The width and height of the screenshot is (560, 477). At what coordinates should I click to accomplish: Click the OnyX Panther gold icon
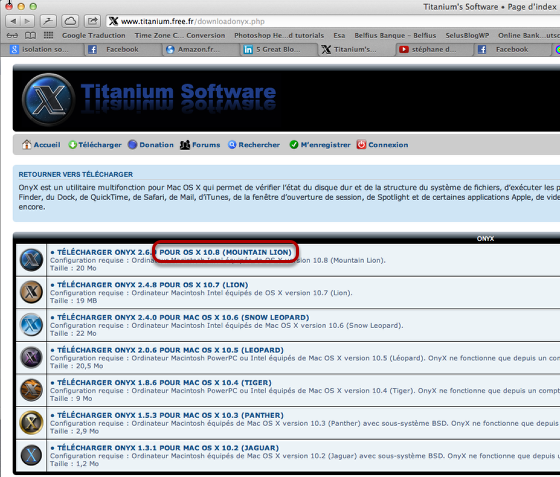coord(31,422)
